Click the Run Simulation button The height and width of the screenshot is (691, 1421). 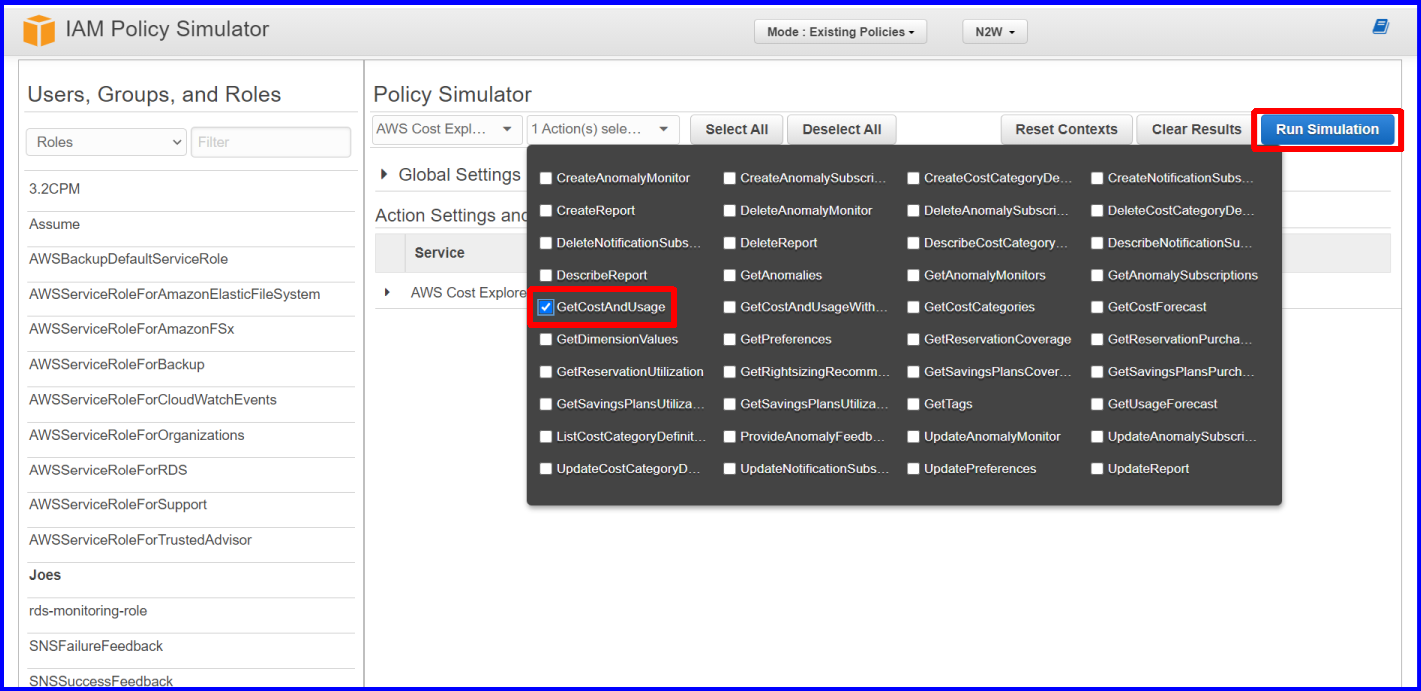click(x=1327, y=129)
